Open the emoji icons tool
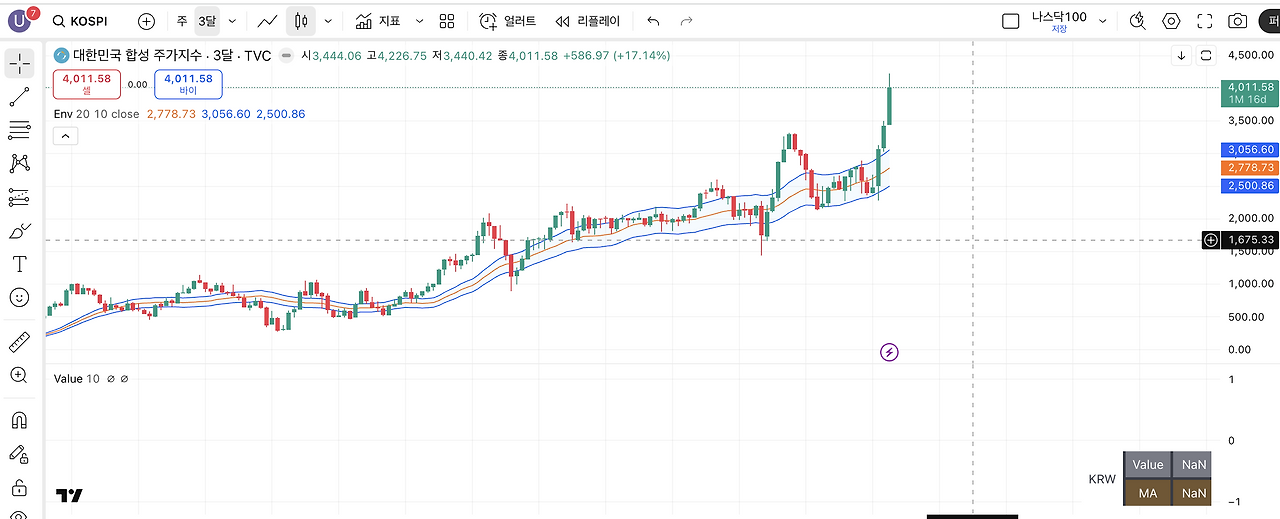 [x=19, y=298]
